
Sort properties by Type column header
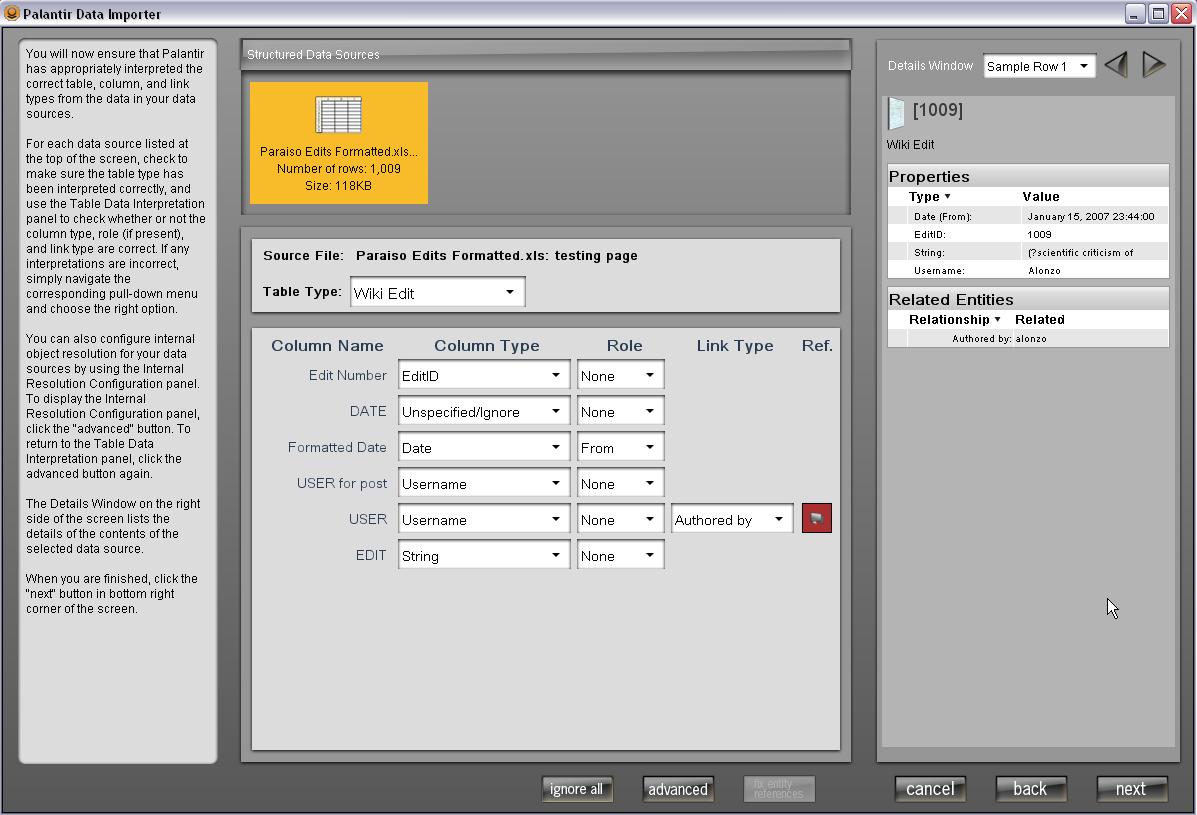[x=929, y=197]
